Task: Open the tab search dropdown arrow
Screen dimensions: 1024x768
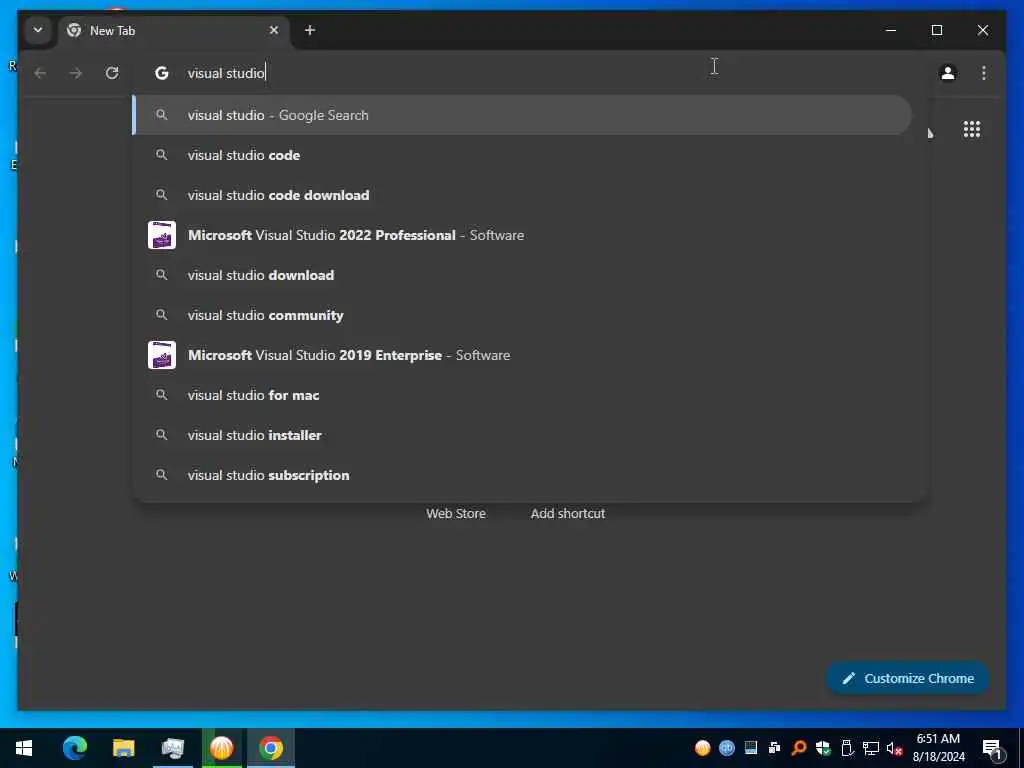Action: [x=38, y=30]
